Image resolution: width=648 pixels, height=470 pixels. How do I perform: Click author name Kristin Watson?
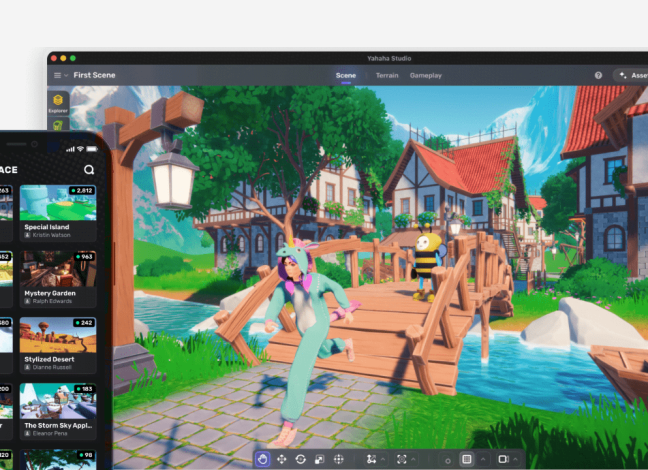tap(52, 235)
